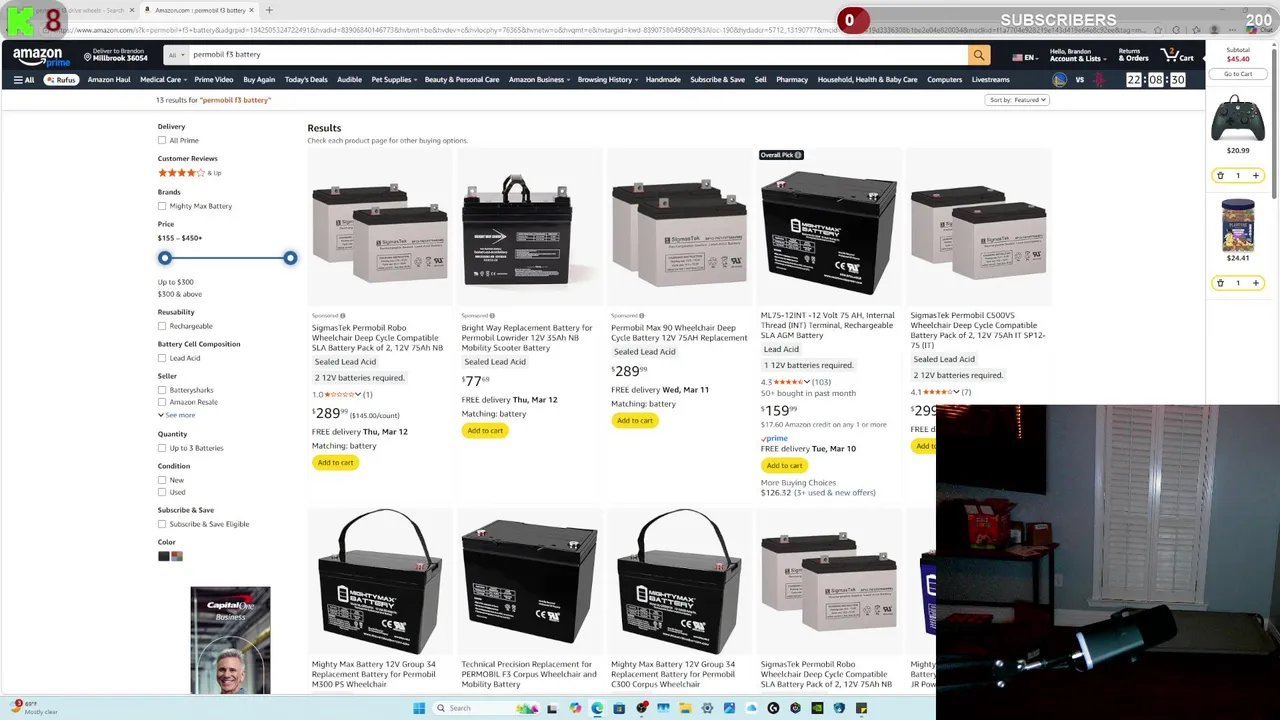The image size is (1280, 720).
Task: Check Subscribe & Save Eligible filter
Action: click(162, 524)
